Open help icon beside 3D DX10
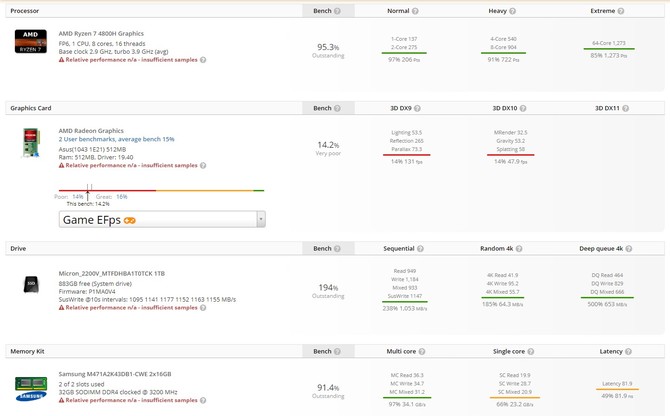The height and width of the screenshot is (416, 670). click(523, 108)
